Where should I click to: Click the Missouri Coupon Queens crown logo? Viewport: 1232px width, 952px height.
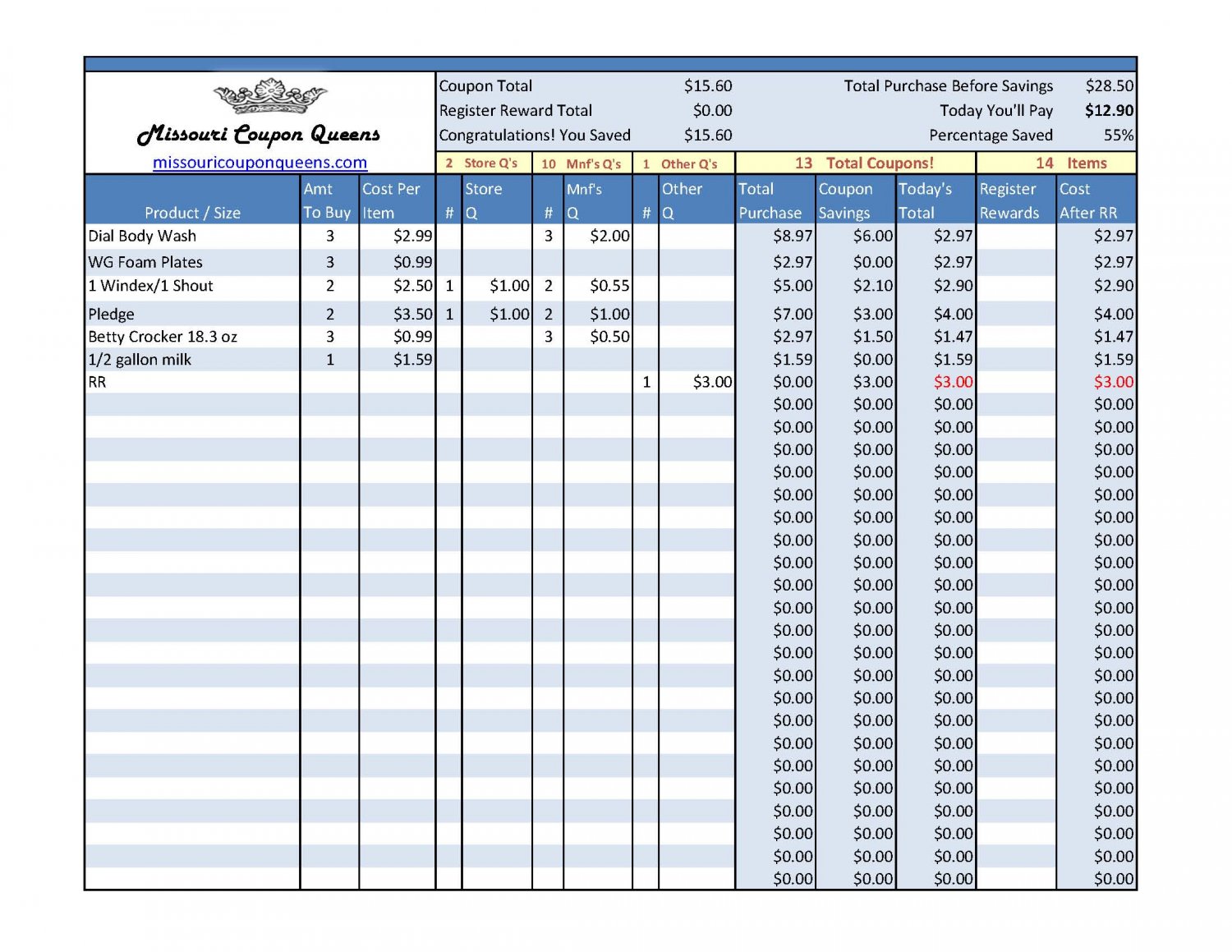click(270, 97)
